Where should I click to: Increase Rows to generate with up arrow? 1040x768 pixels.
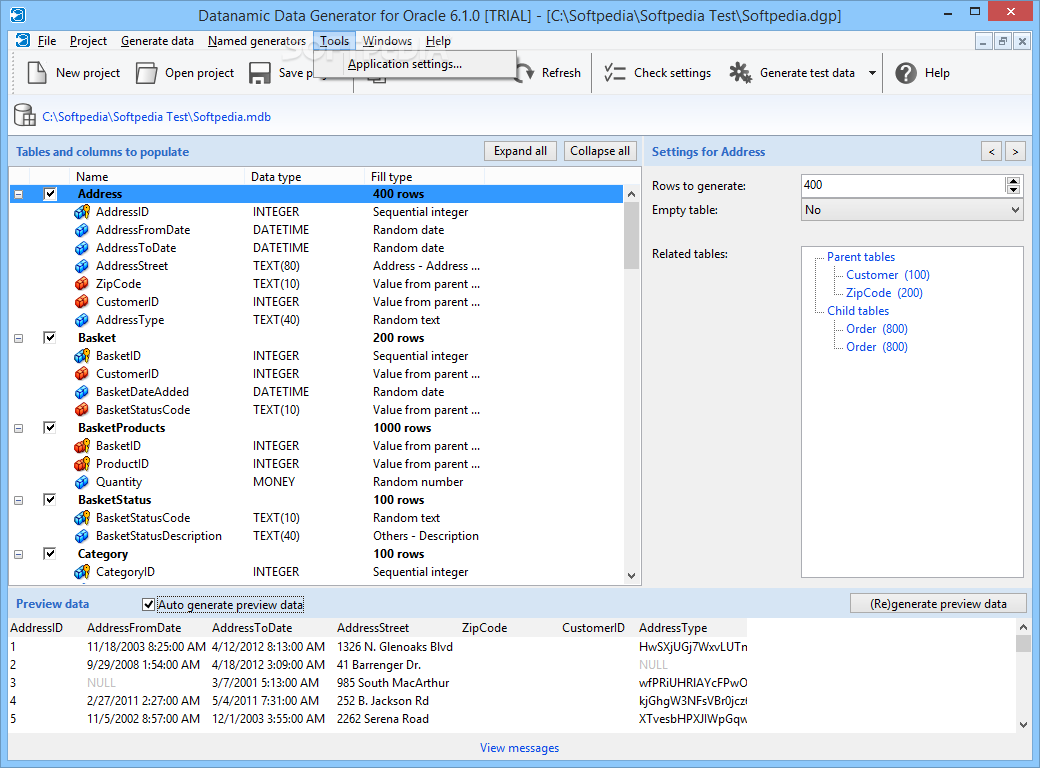coord(1013,181)
